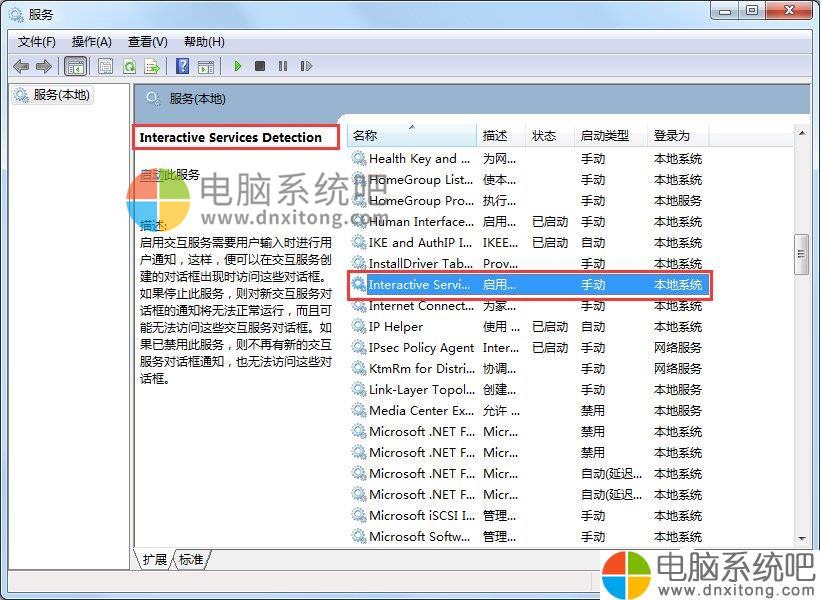820x600 pixels.
Task: Open the 查看(V) menu
Action: (147, 42)
